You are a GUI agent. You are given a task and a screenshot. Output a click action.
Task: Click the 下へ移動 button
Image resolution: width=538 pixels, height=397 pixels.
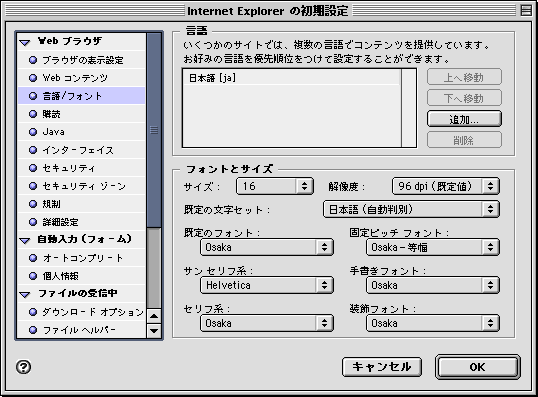(x=464, y=98)
